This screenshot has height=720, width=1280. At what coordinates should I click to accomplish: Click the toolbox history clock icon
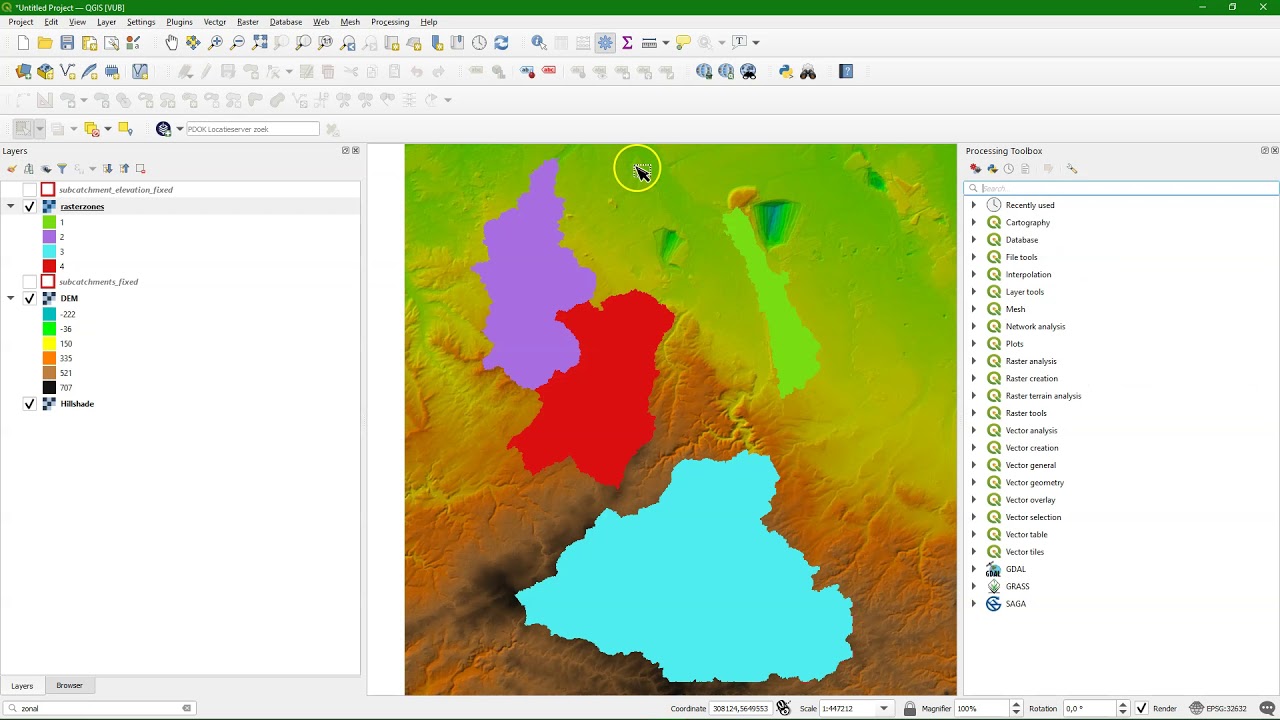(1008, 169)
